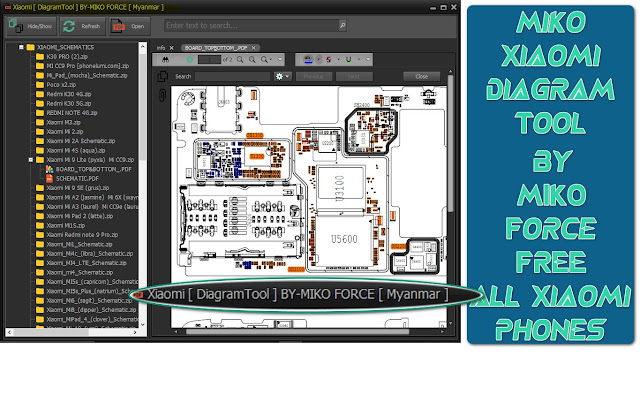
Task: Click the underline annotation icon
Action: click(349, 60)
